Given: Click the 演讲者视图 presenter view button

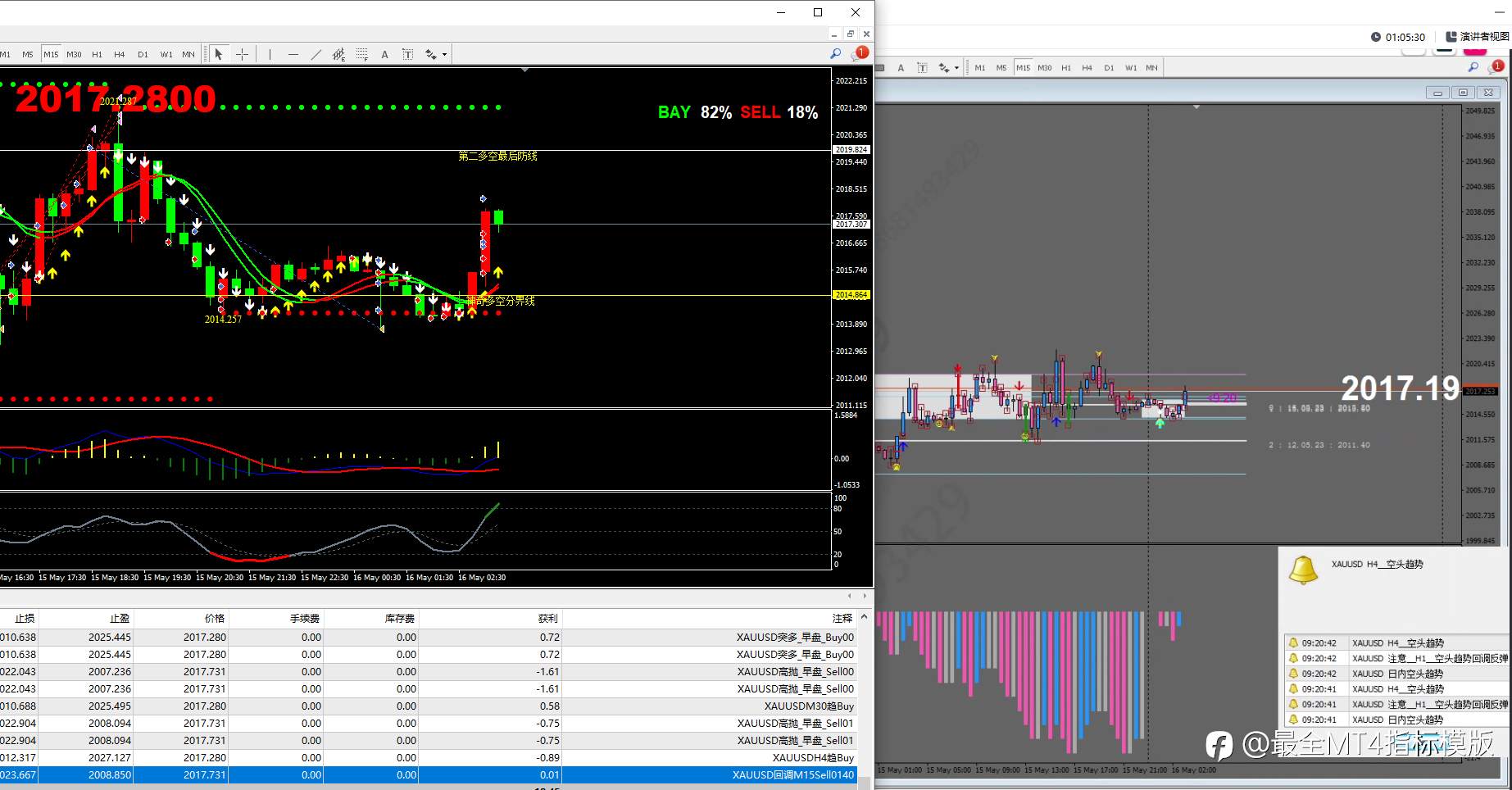Looking at the screenshot, I should click(x=1478, y=36).
